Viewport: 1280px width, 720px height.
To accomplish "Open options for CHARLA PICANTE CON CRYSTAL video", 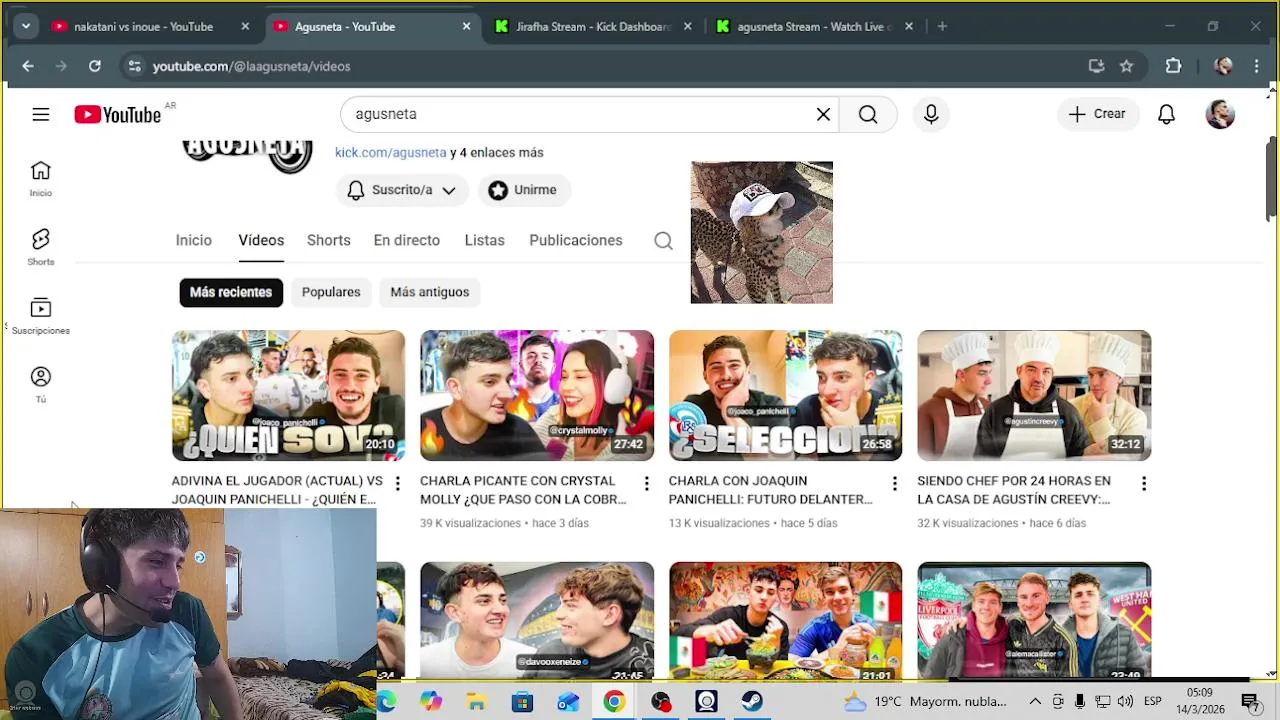I will pyautogui.click(x=646, y=484).
